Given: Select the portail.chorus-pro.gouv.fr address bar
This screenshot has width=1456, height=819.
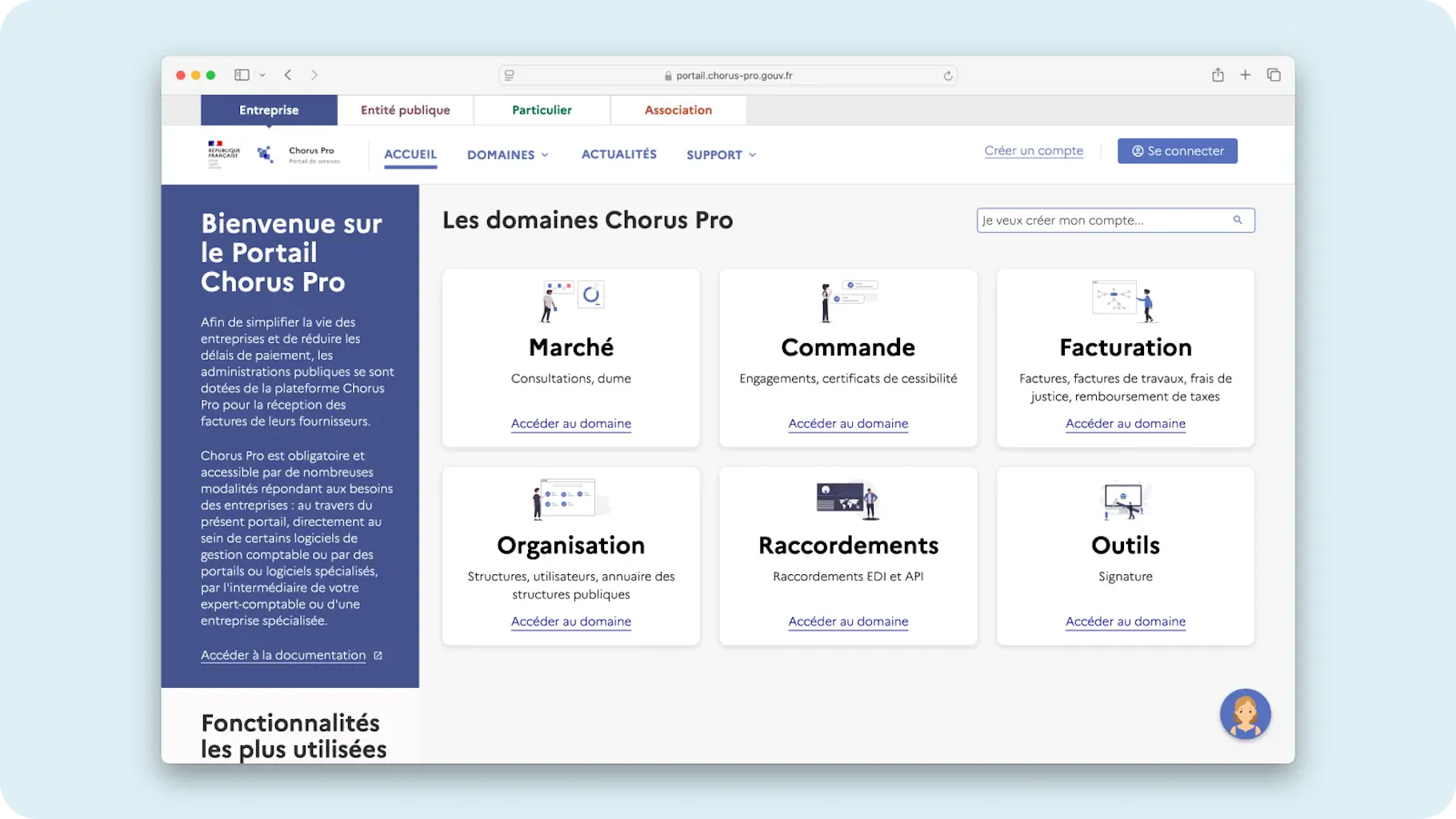Looking at the screenshot, I should click(x=728, y=75).
